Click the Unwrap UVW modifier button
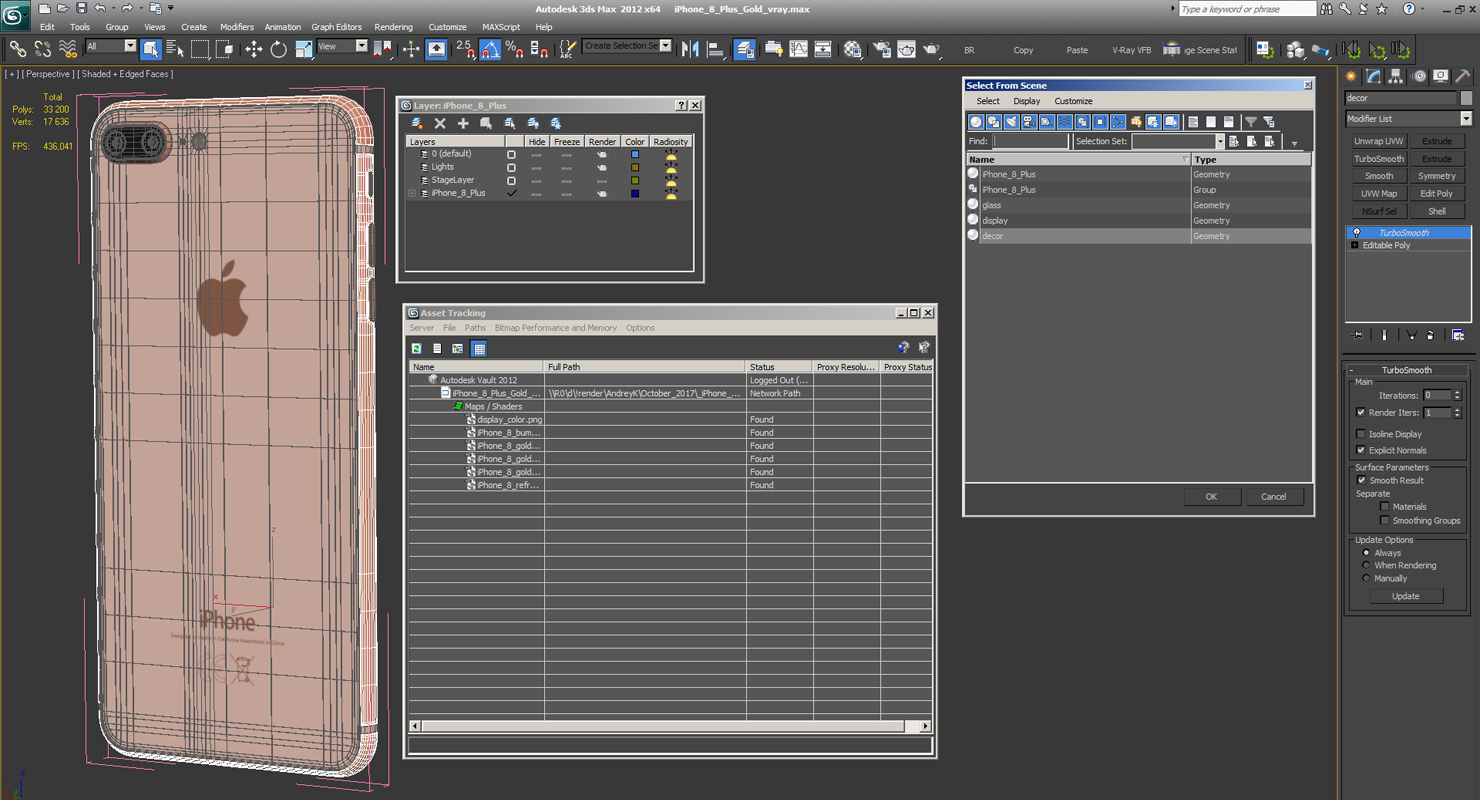Screen dimensions: 1480x800 pyautogui.click(x=1379, y=141)
